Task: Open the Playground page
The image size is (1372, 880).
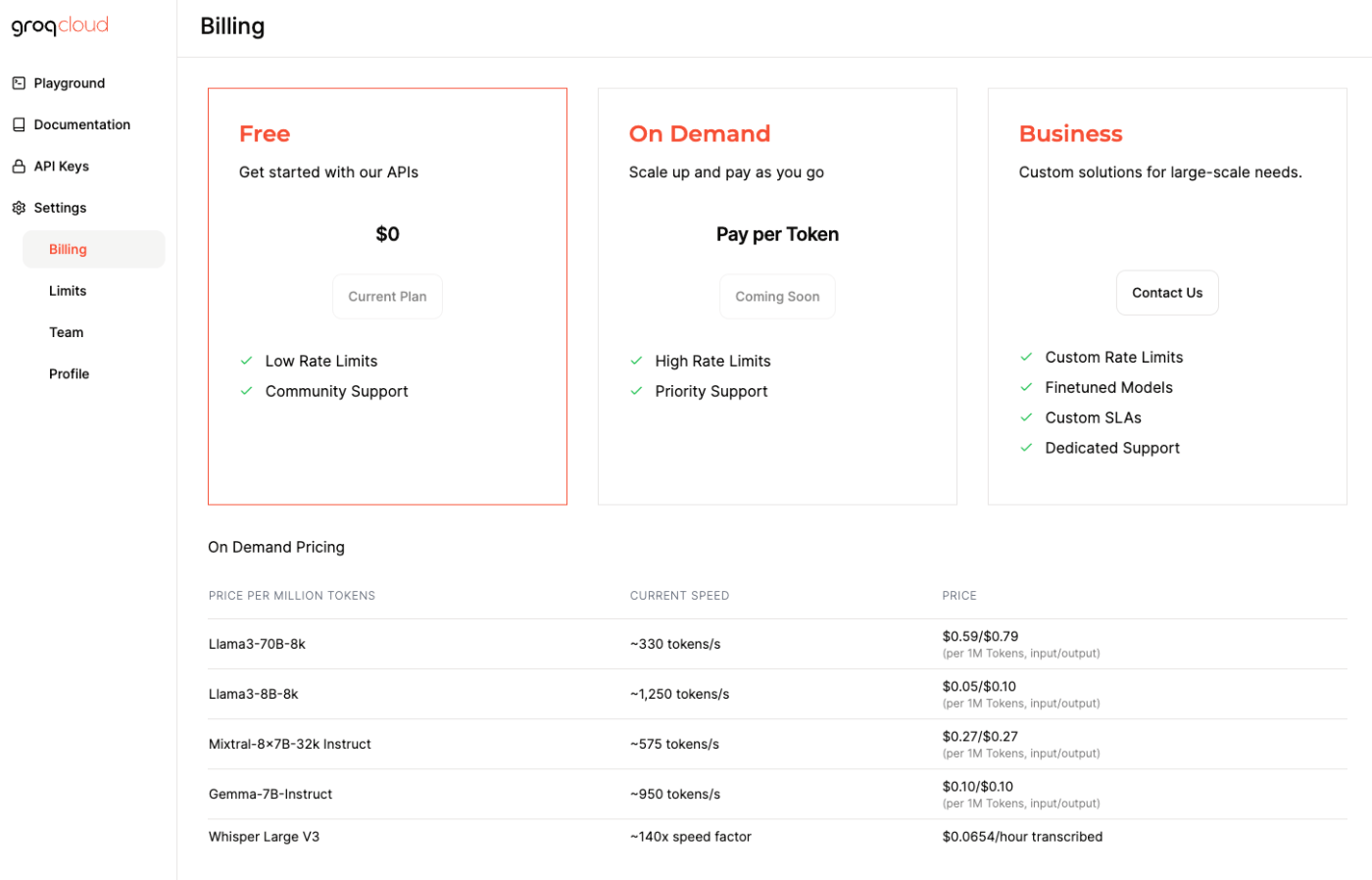Action: tap(70, 83)
